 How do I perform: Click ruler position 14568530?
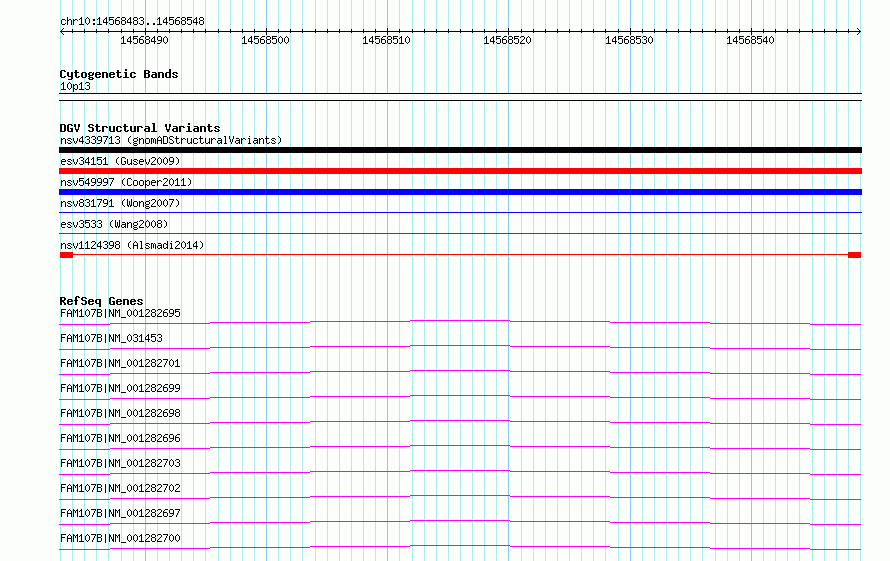point(629,40)
